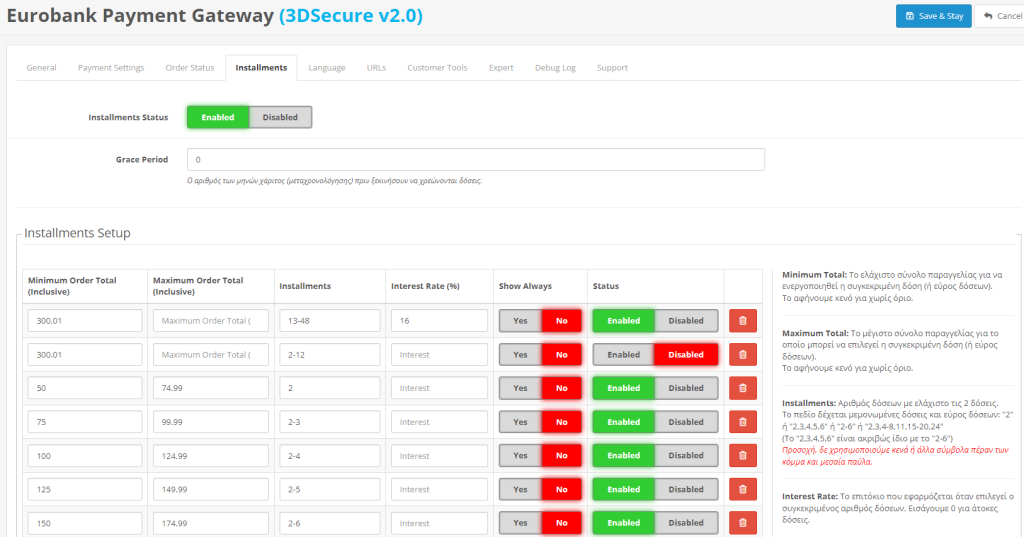
Task: Click empty maximum total in 13-48 row
Action: [x=210, y=321]
